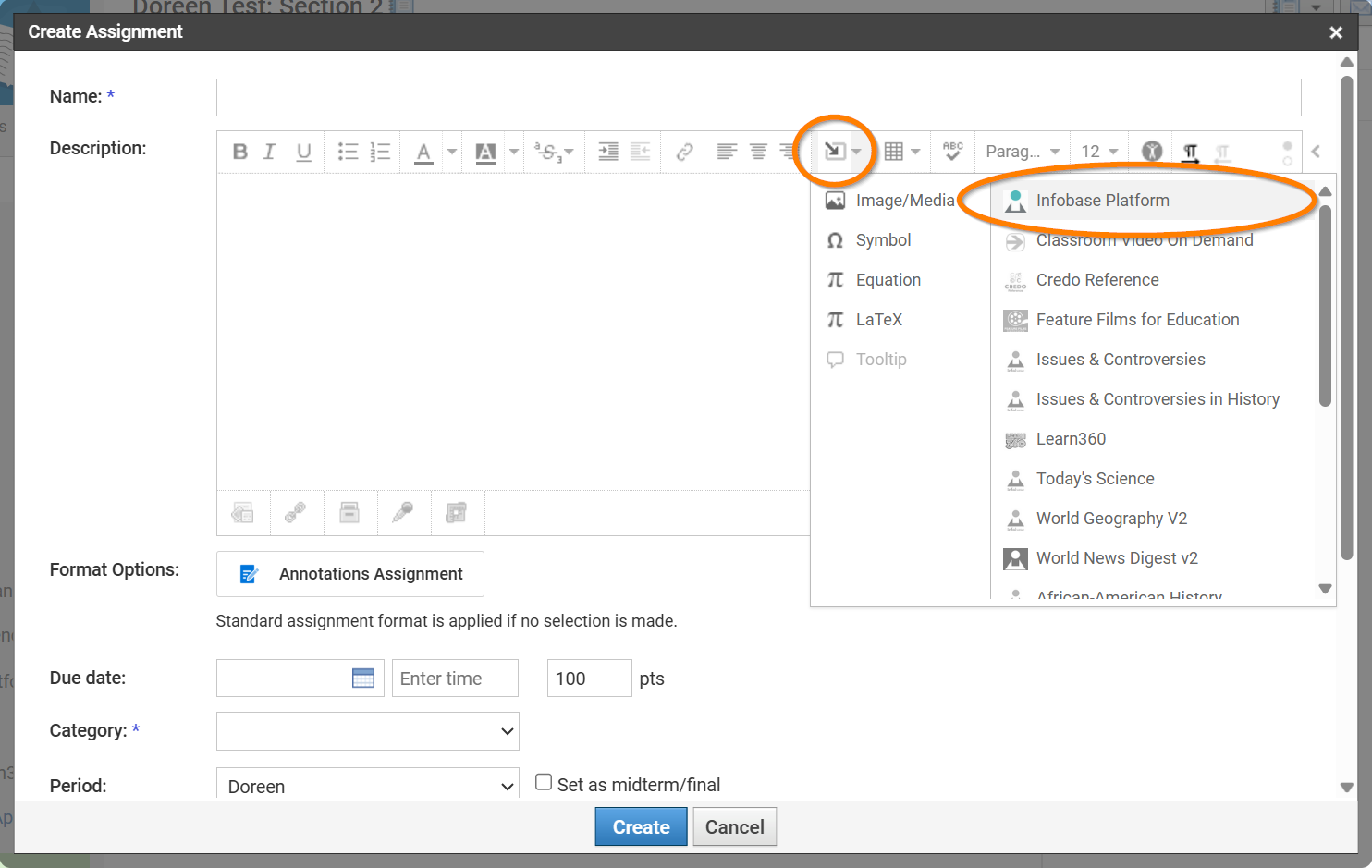
Task: Toggle underline formatting
Action: pos(303,152)
